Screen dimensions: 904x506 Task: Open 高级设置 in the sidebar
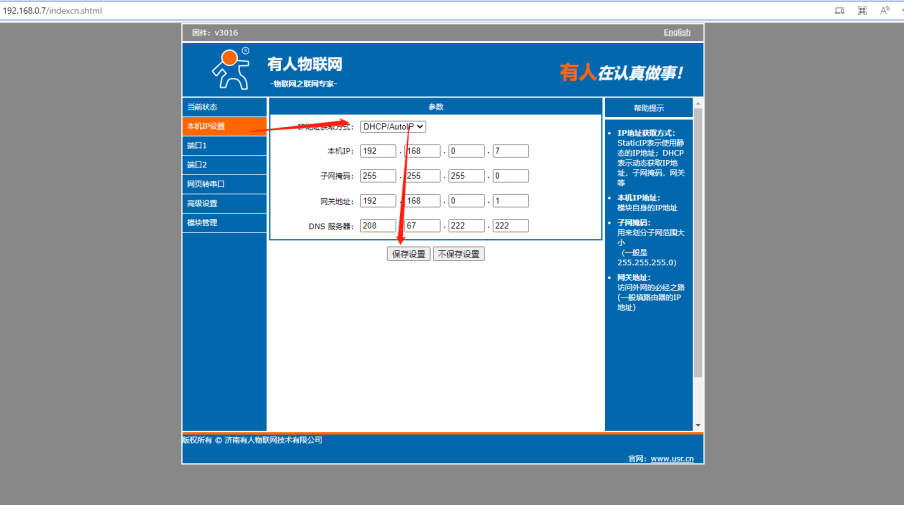(x=224, y=203)
